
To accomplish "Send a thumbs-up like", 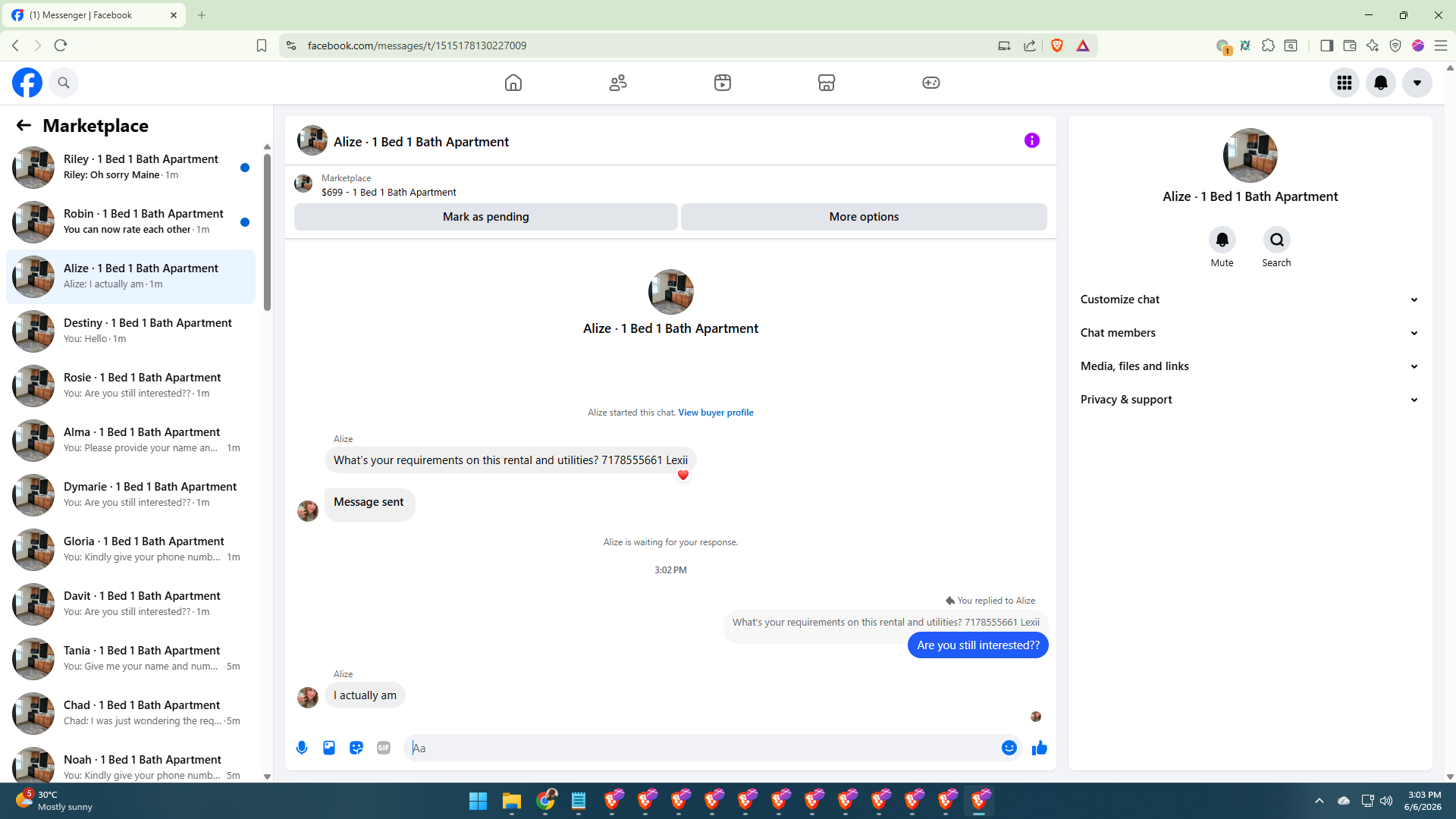I will 1040,748.
